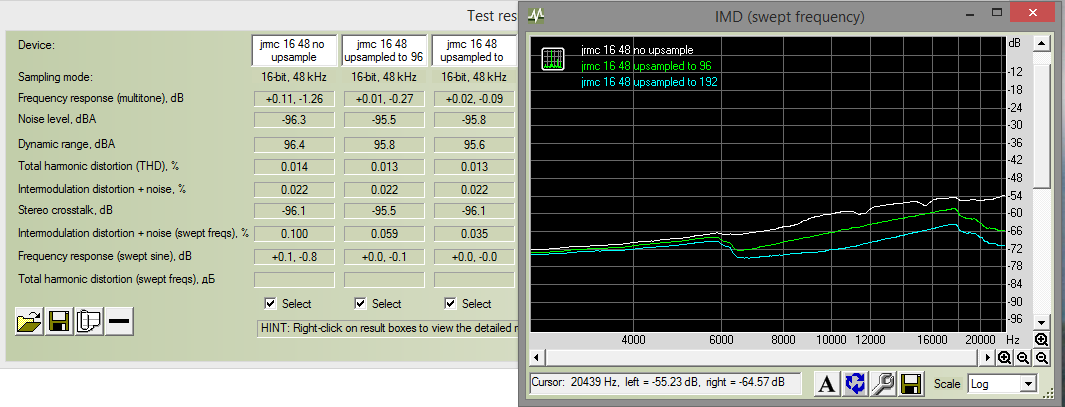The height and width of the screenshot is (407, 1065).
Task: Click swept sine frequency response +0.0, -0.0
Action: (x=474, y=257)
